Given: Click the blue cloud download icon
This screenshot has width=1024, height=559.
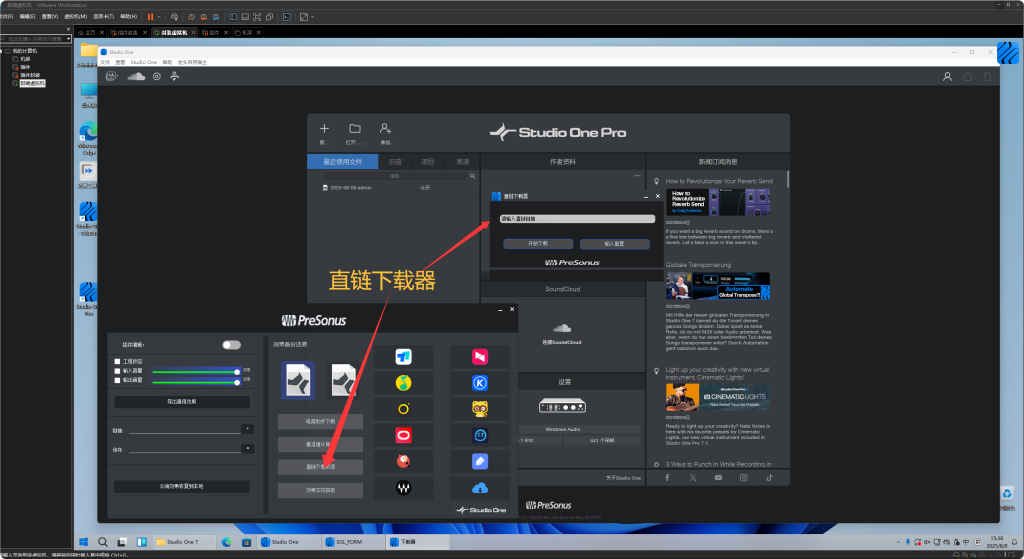Looking at the screenshot, I should (x=480, y=488).
